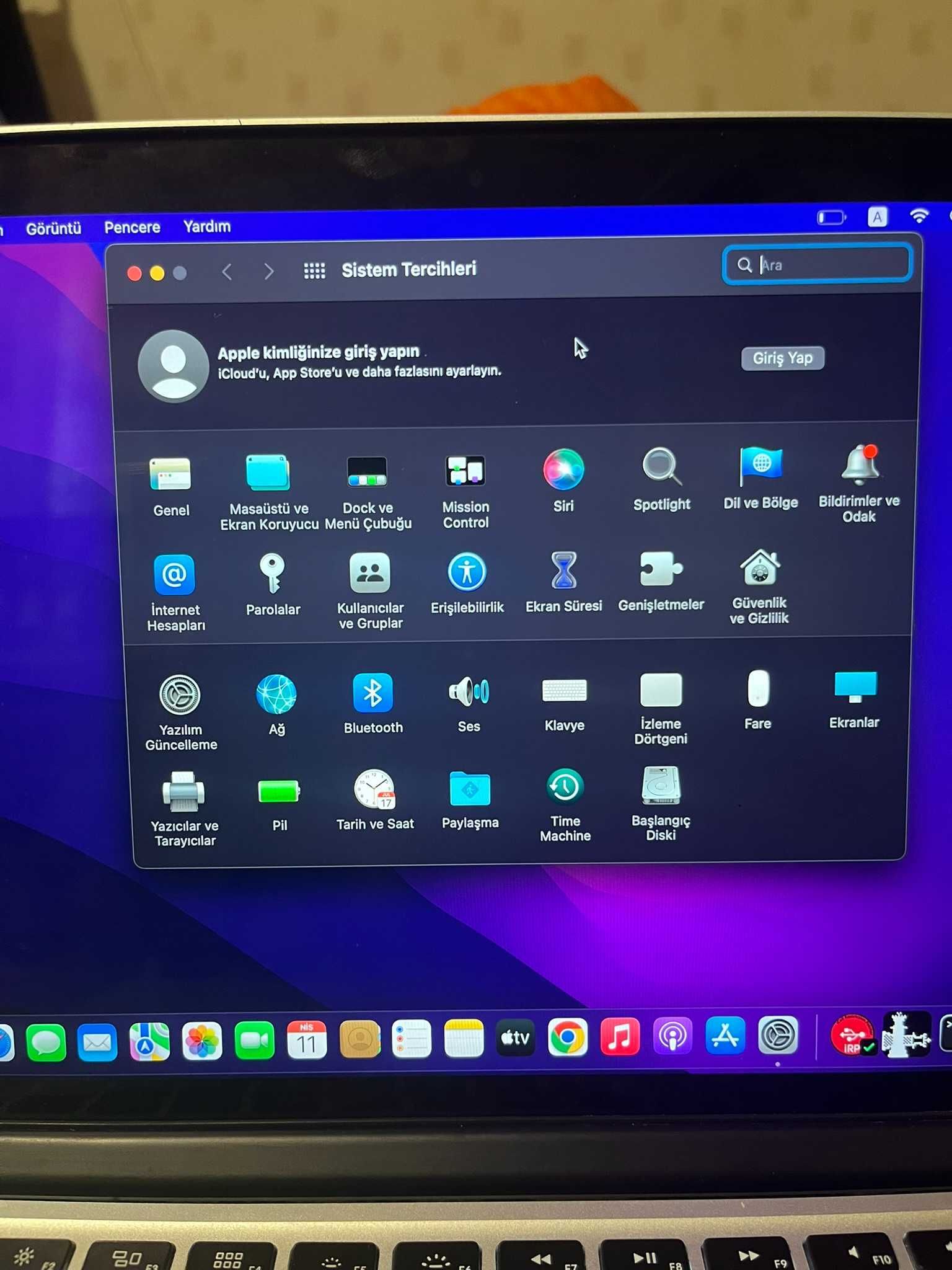Open Google Chrome from the Dock
This screenshot has width=952, height=1270.
click(567, 1036)
